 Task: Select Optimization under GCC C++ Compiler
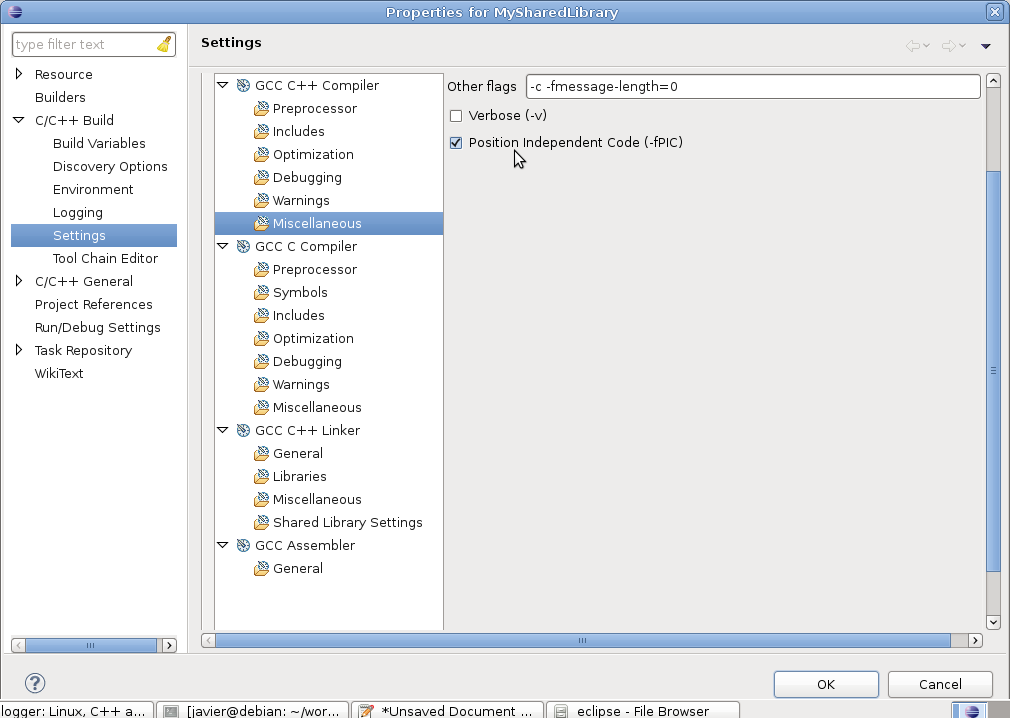(311, 154)
